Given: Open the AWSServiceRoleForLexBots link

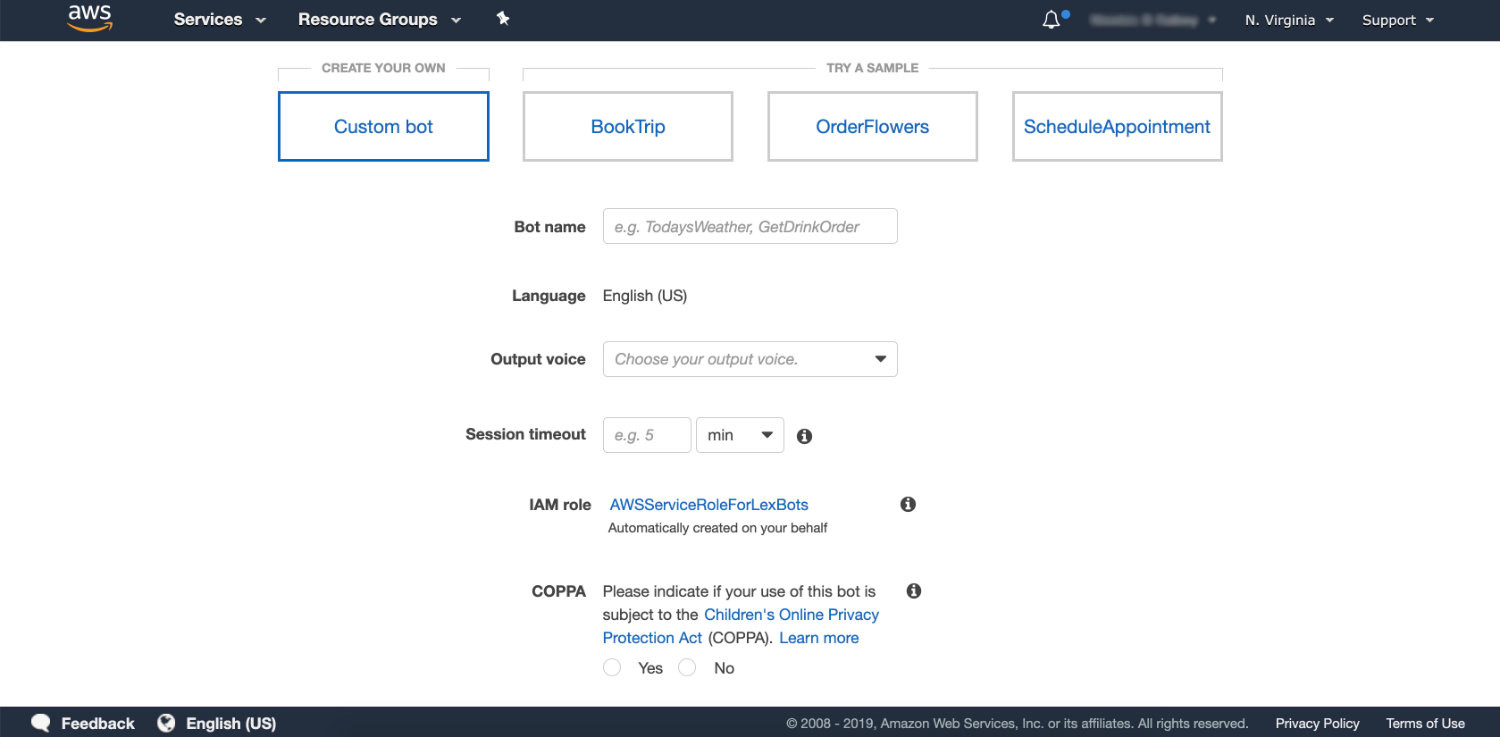Looking at the screenshot, I should [709, 504].
